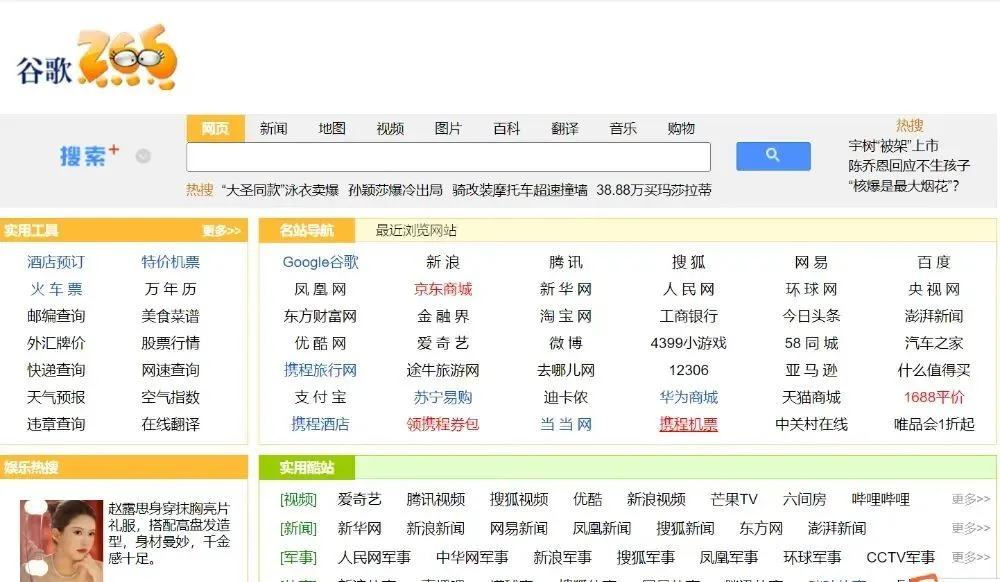
Task: Switch to the 地图 search tab
Action: point(332,129)
